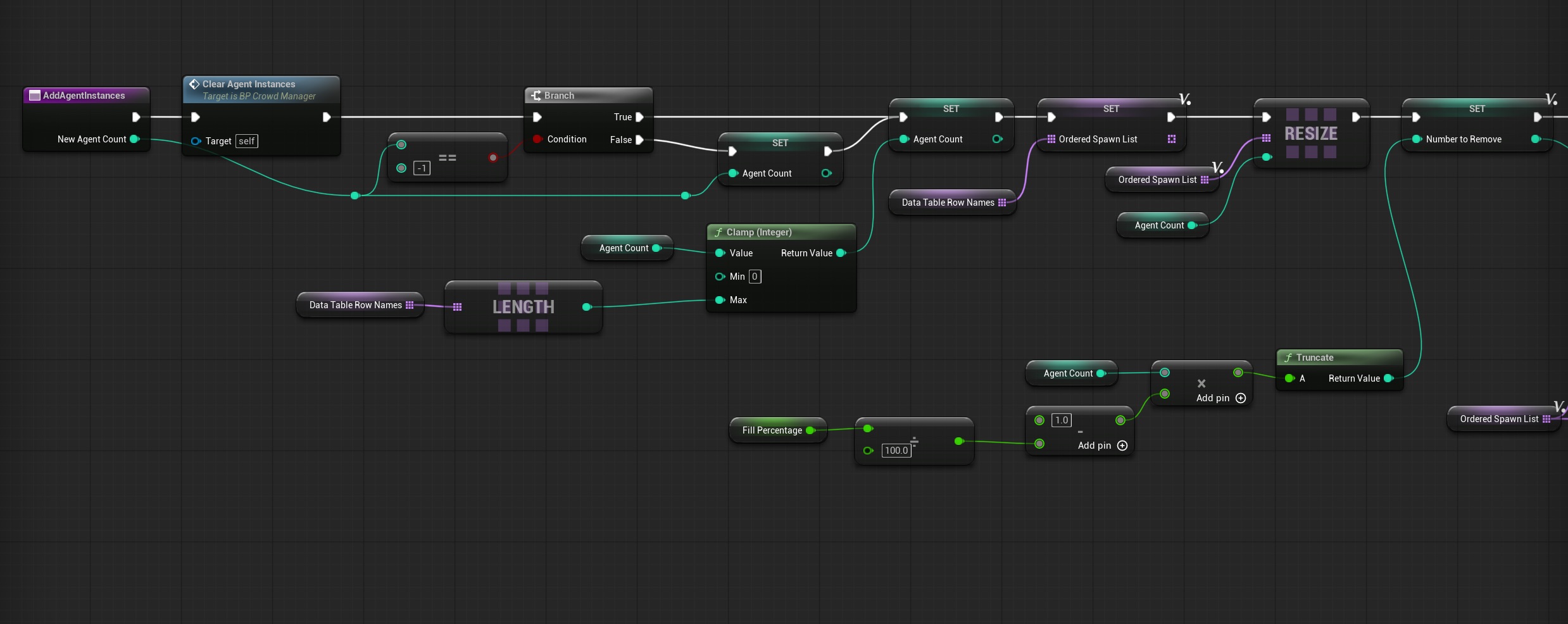Click the Target self field
The width and height of the screenshot is (1568, 624).
[247, 141]
